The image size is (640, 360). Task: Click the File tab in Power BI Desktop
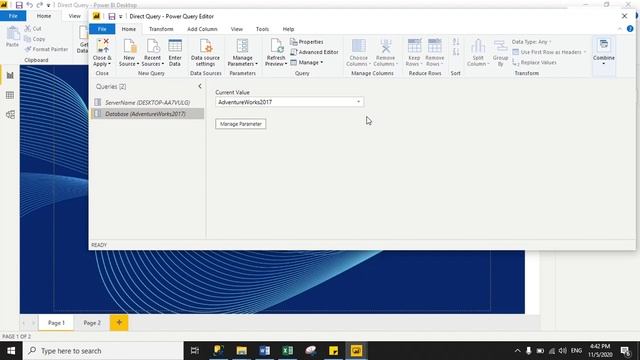(13, 16)
